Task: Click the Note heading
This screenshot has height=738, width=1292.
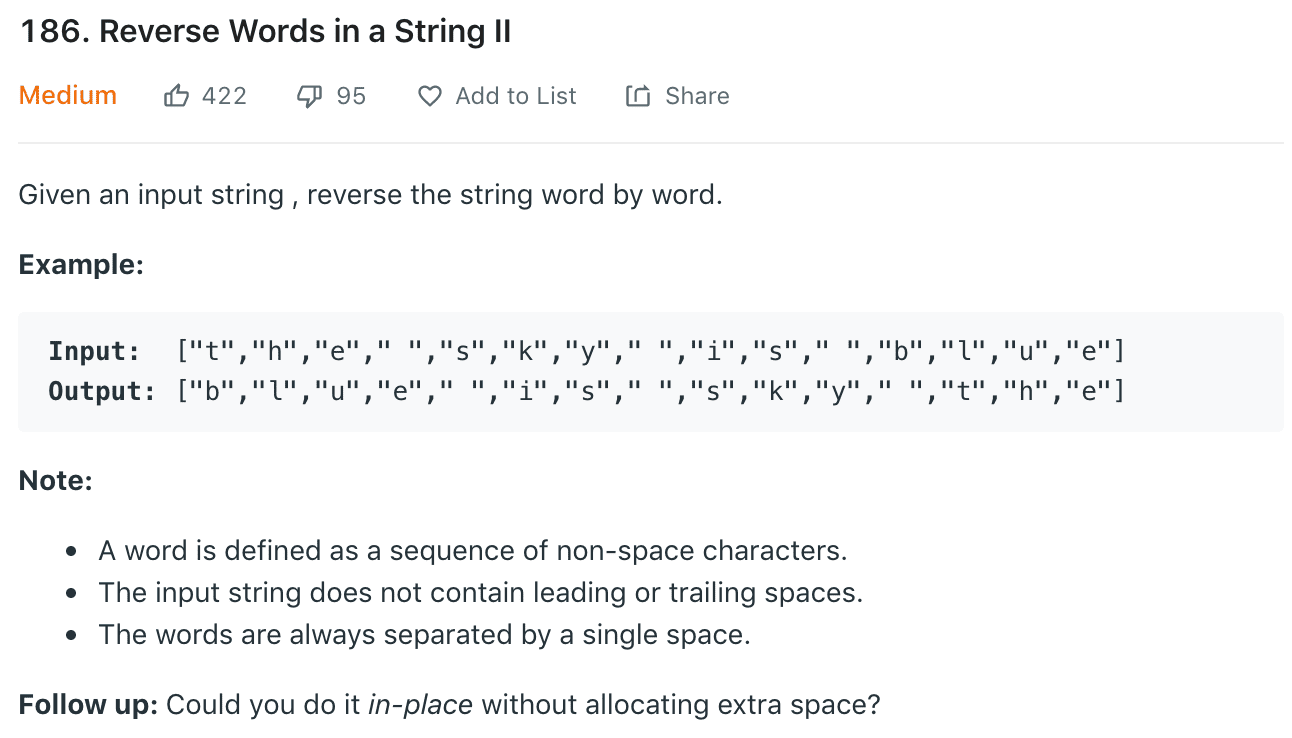Action: tap(56, 481)
